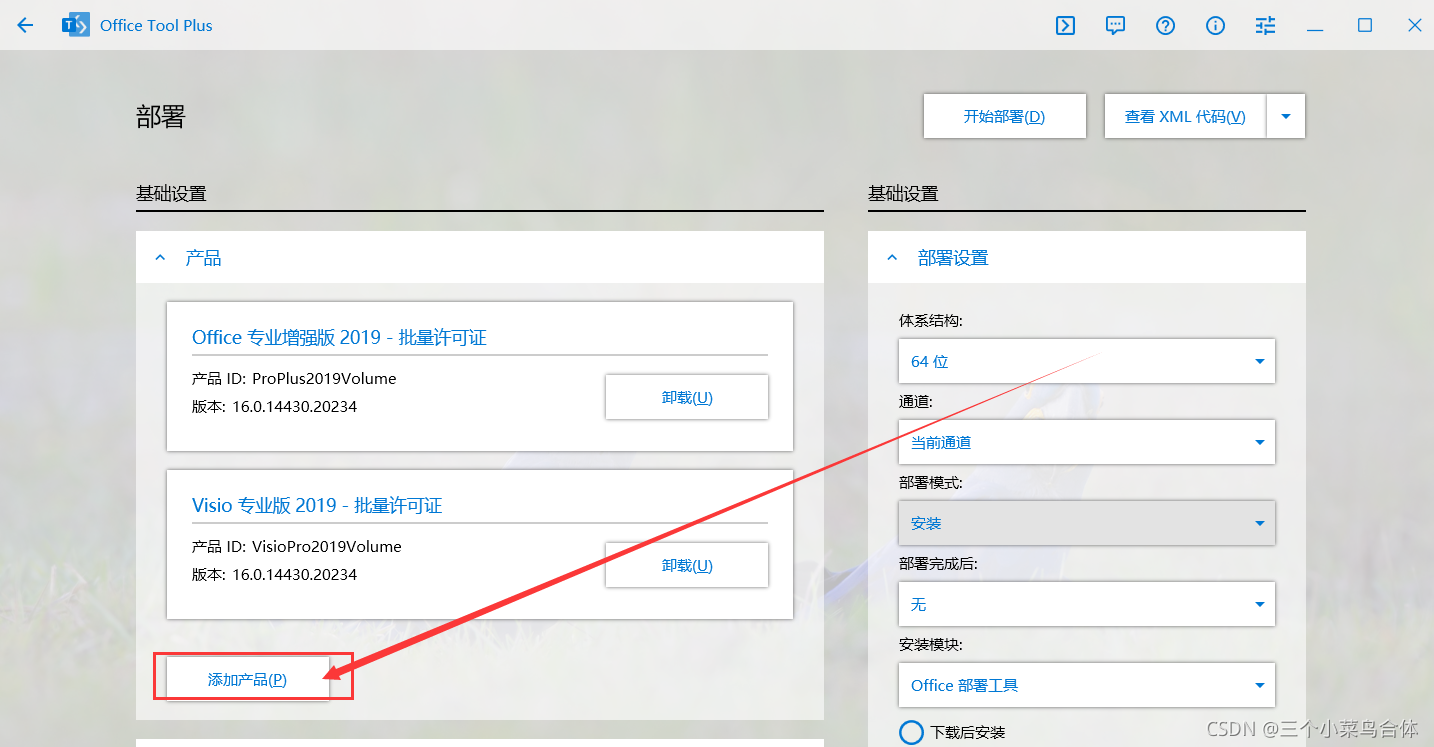Expand the arrow next to 查看 XML 代码

tap(1286, 116)
